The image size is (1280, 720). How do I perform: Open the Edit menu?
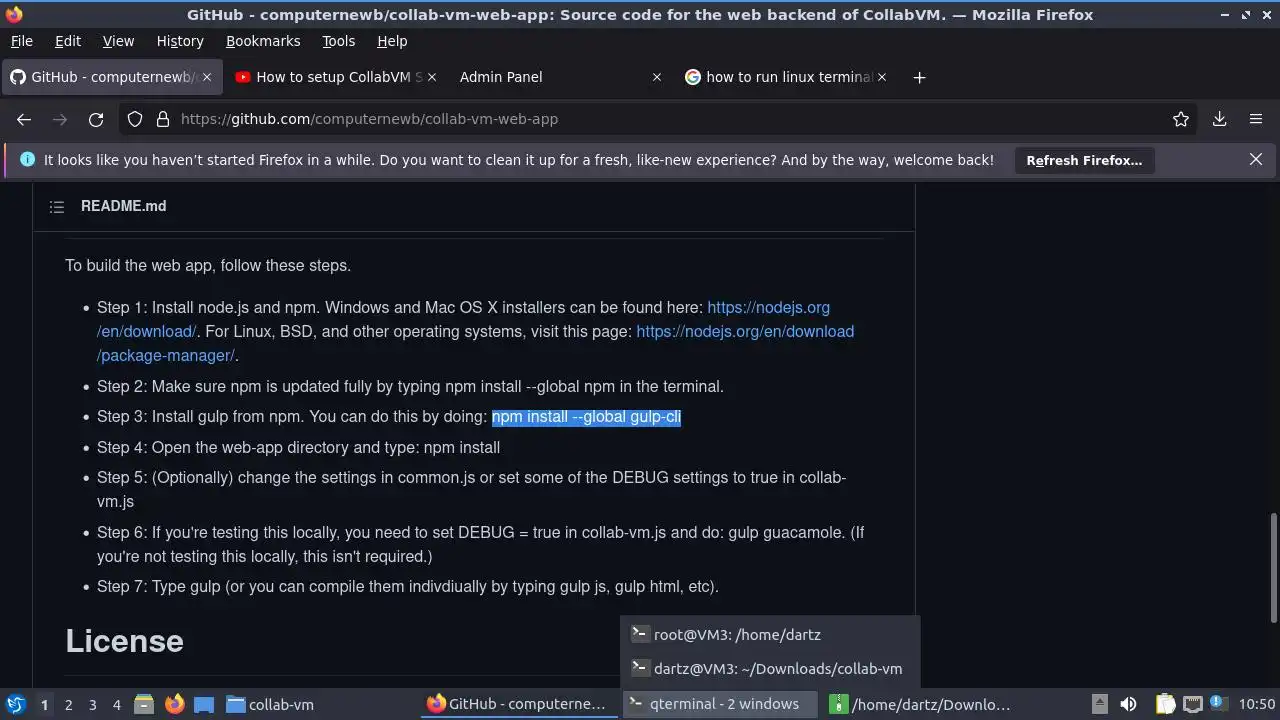click(x=68, y=41)
